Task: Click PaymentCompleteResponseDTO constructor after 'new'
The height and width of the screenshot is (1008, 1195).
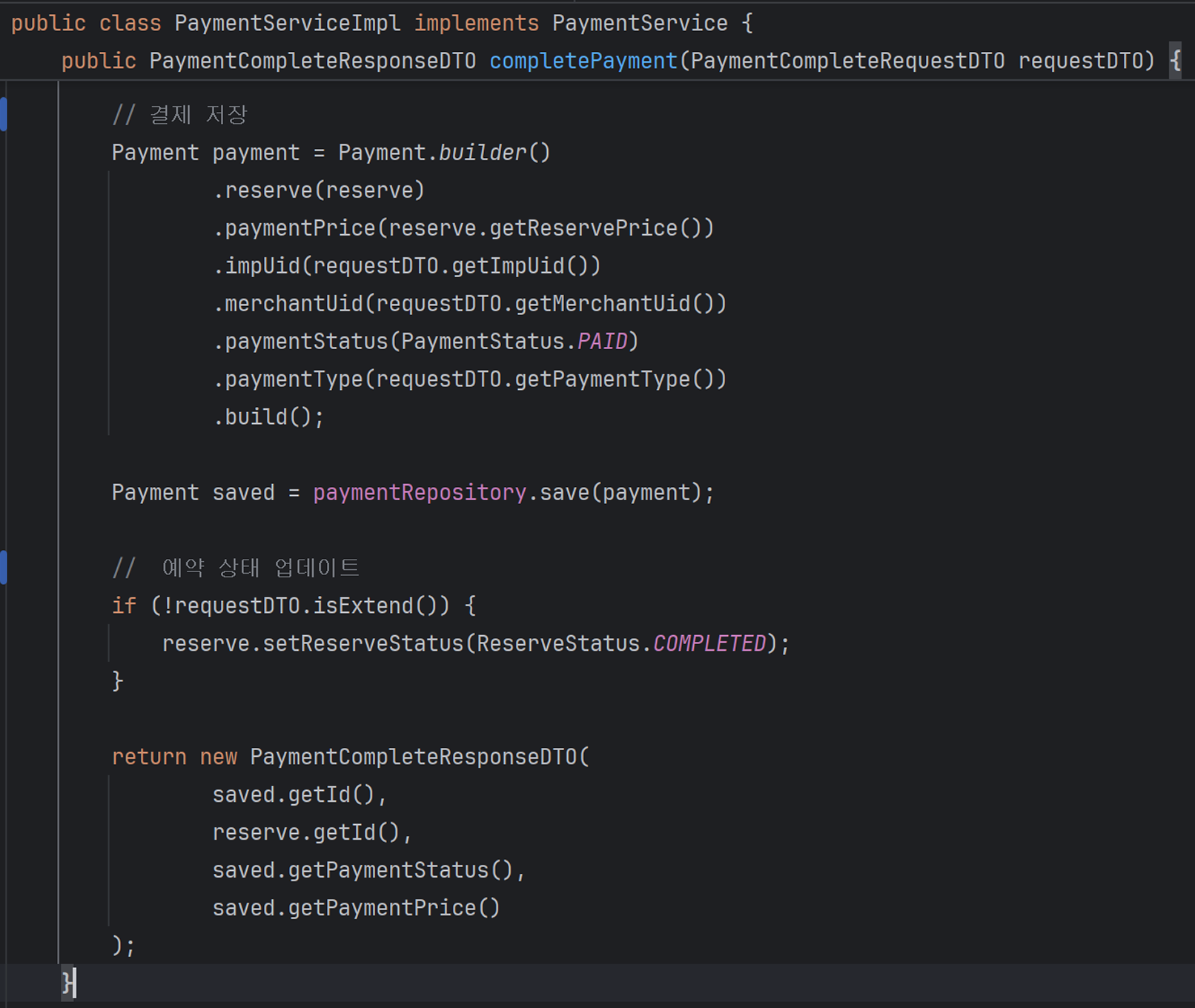Action: tap(414, 757)
